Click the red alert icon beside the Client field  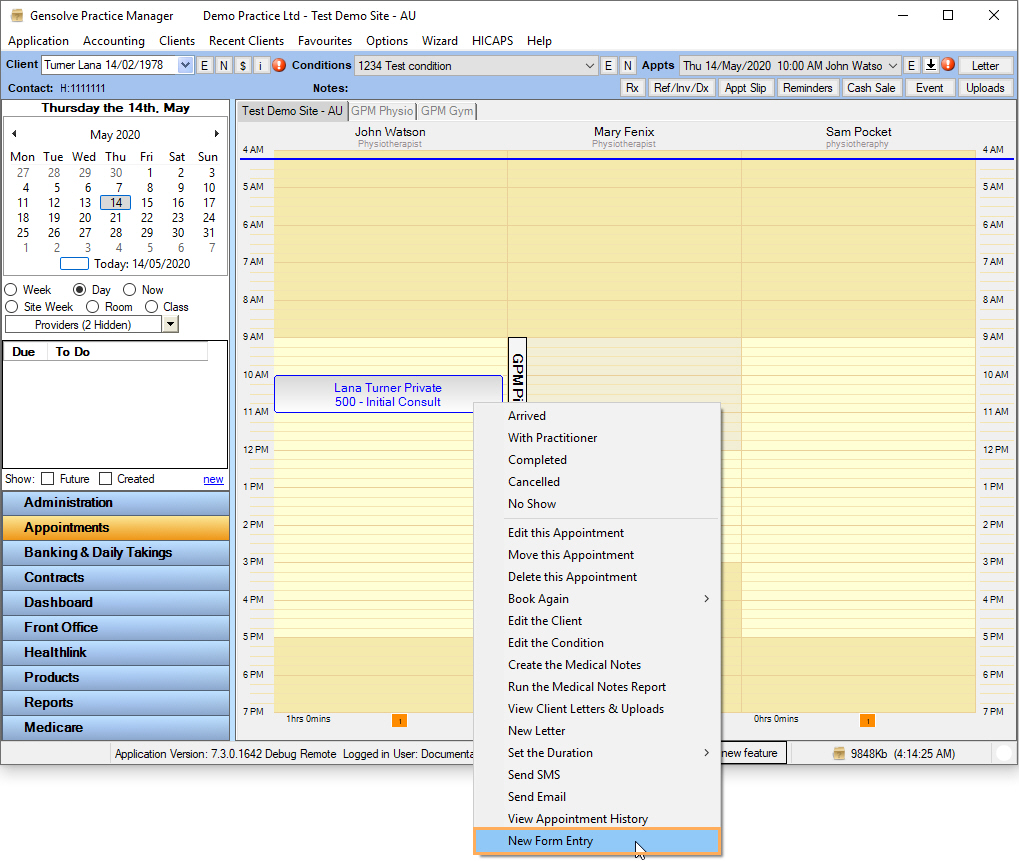(279, 66)
